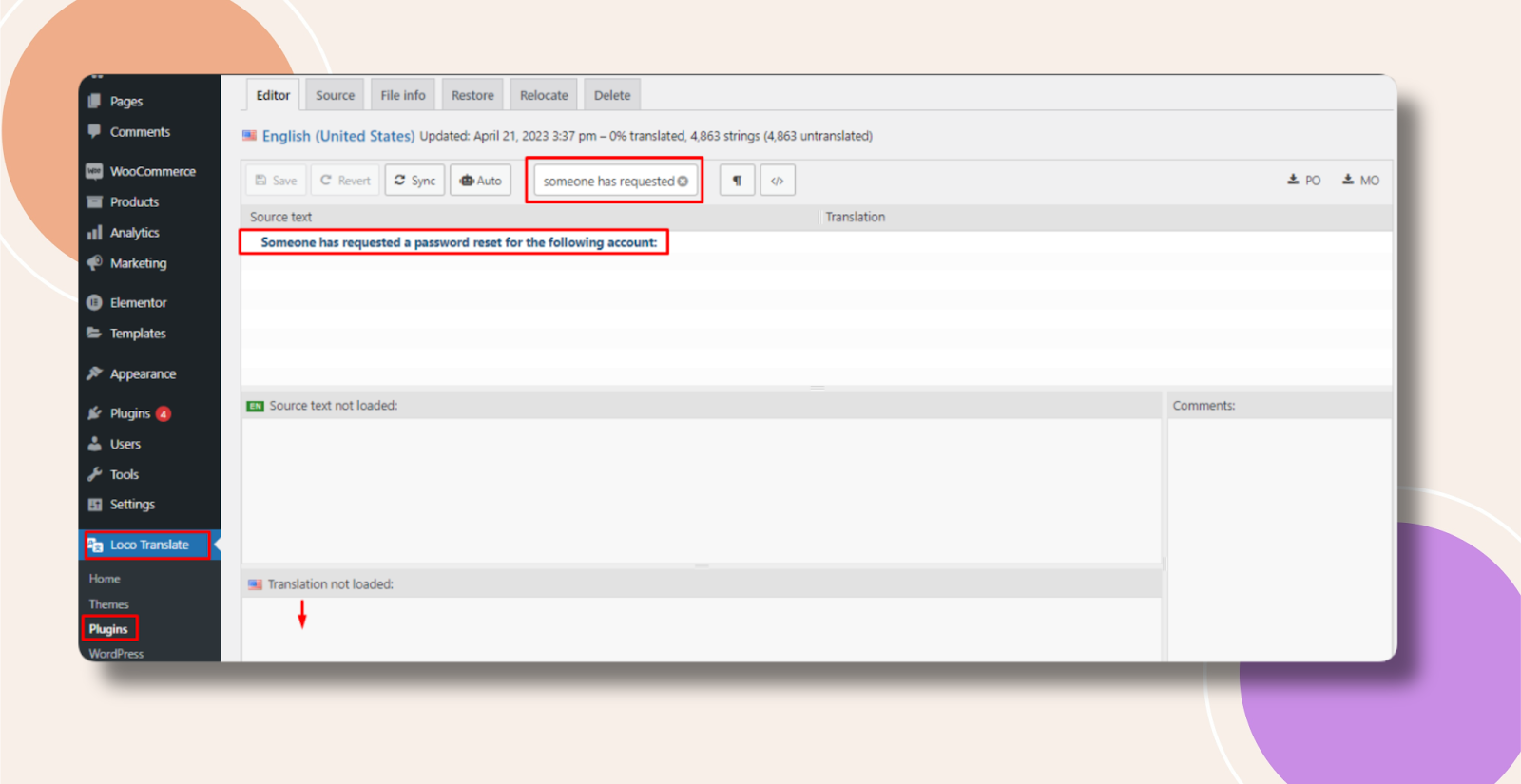
Task: Click the Analytics bar chart icon
Action: point(94,232)
